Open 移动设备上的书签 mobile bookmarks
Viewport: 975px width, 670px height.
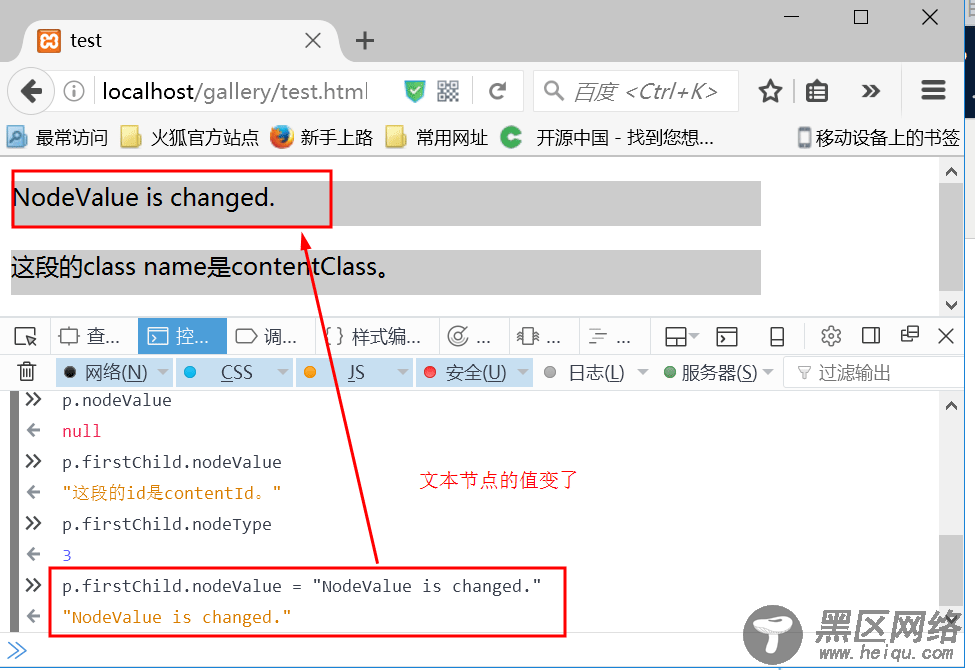pos(879,137)
